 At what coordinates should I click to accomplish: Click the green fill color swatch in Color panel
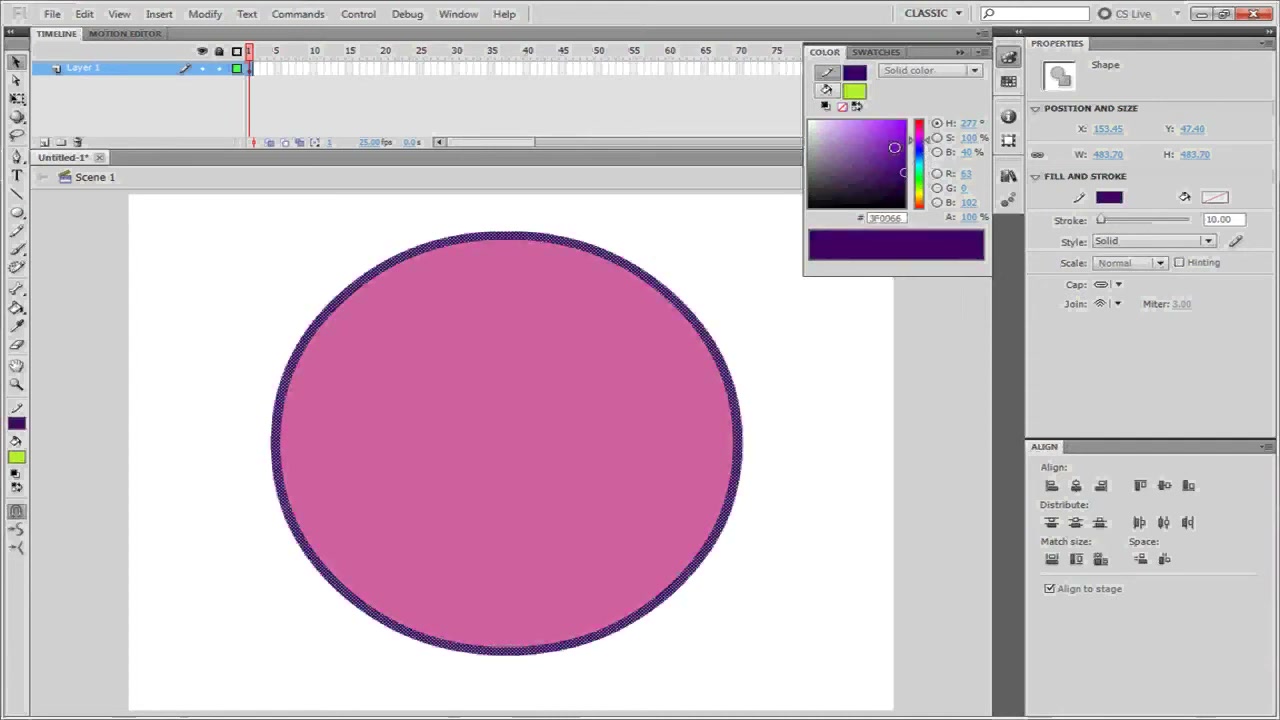[854, 91]
